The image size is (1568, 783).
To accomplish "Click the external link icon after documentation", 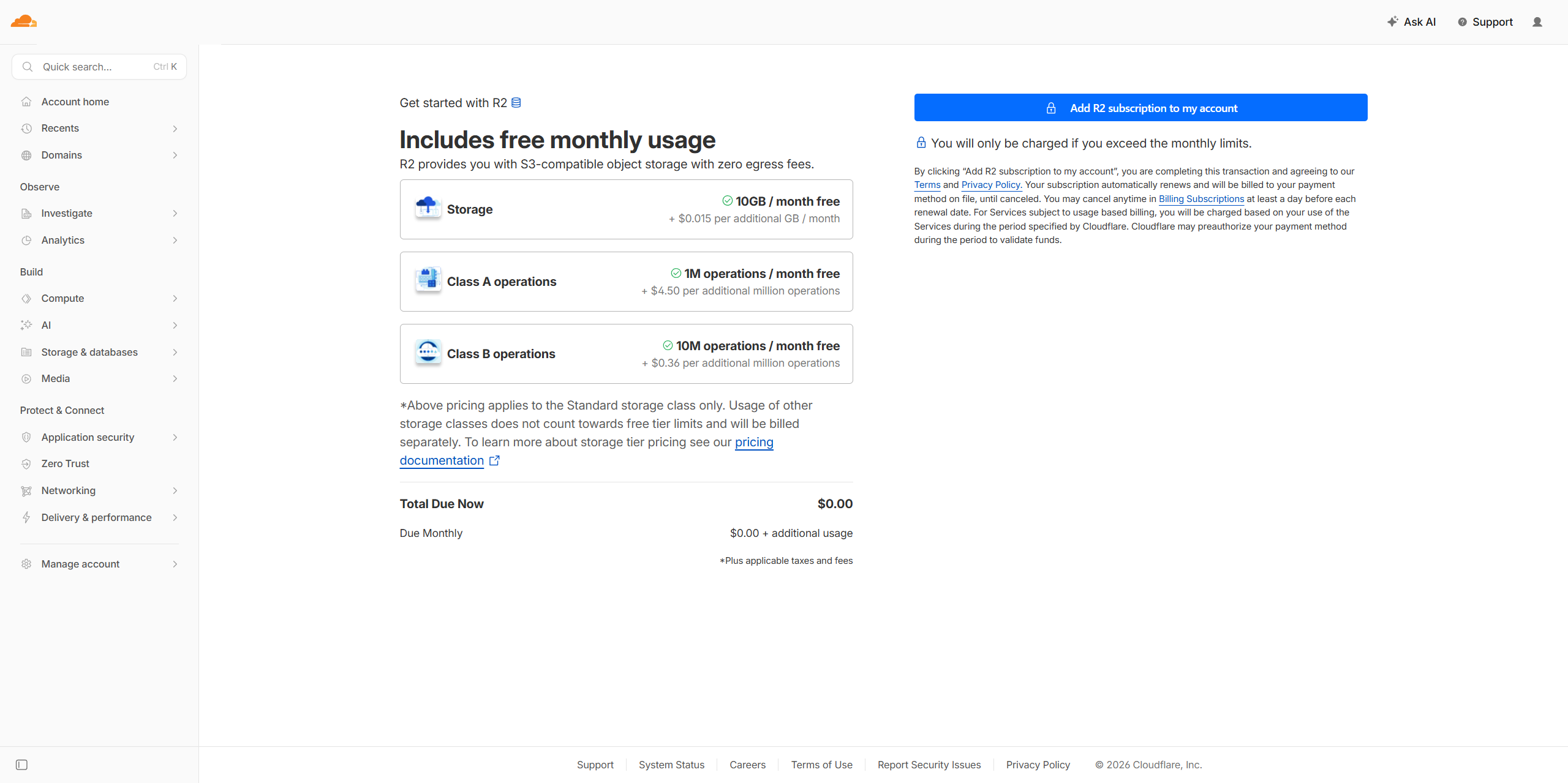I will point(494,460).
